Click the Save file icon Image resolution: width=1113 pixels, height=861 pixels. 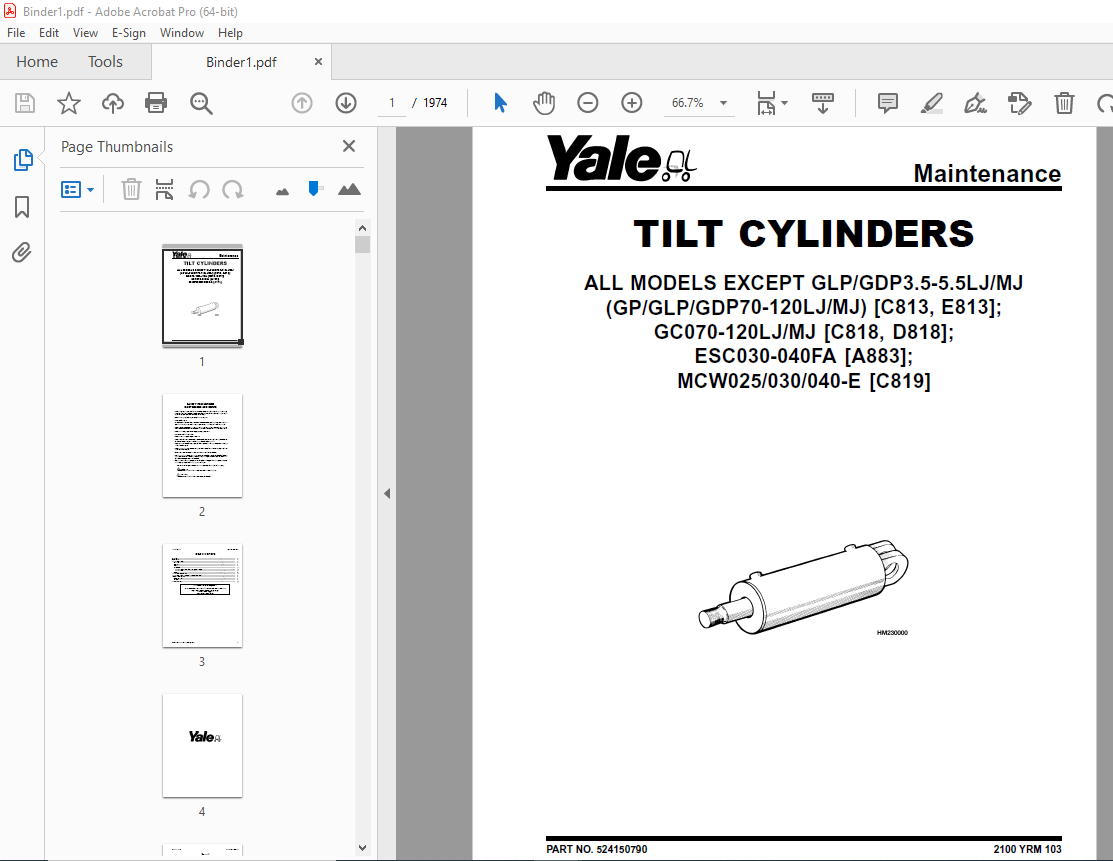click(x=25, y=103)
